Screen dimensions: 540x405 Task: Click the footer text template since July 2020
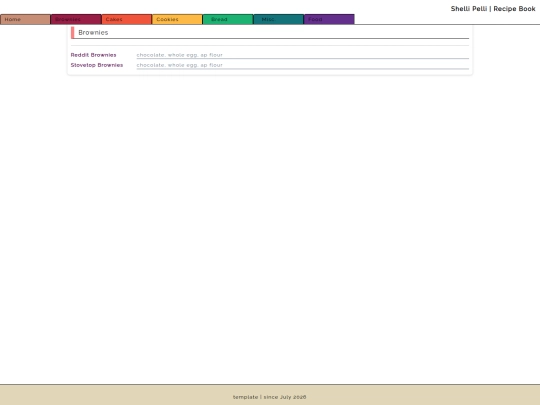[x=270, y=397]
